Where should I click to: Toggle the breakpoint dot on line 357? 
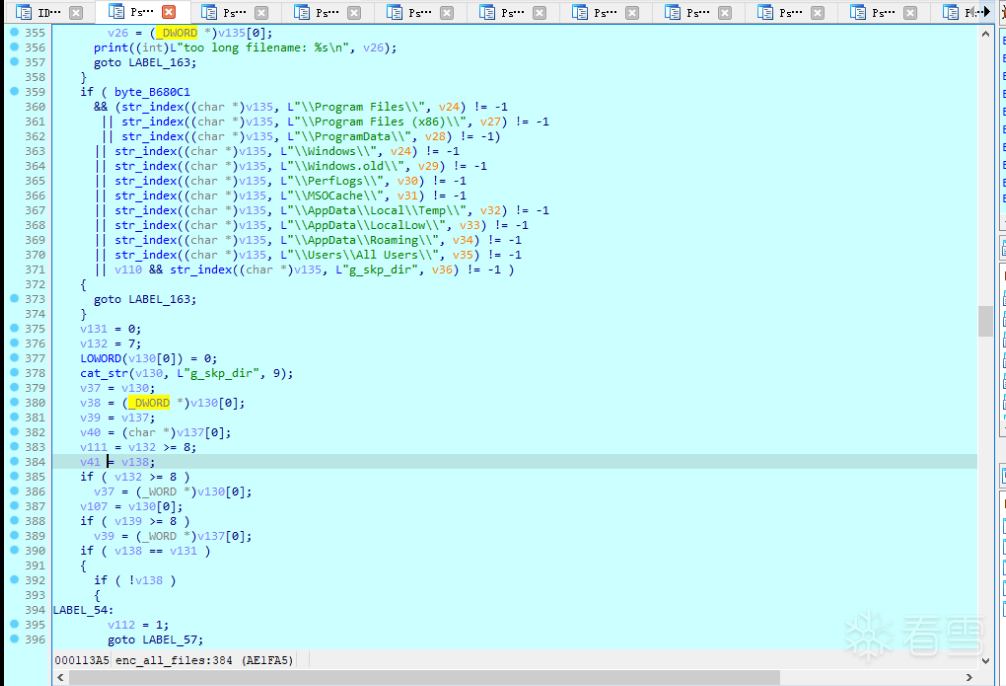(14, 62)
